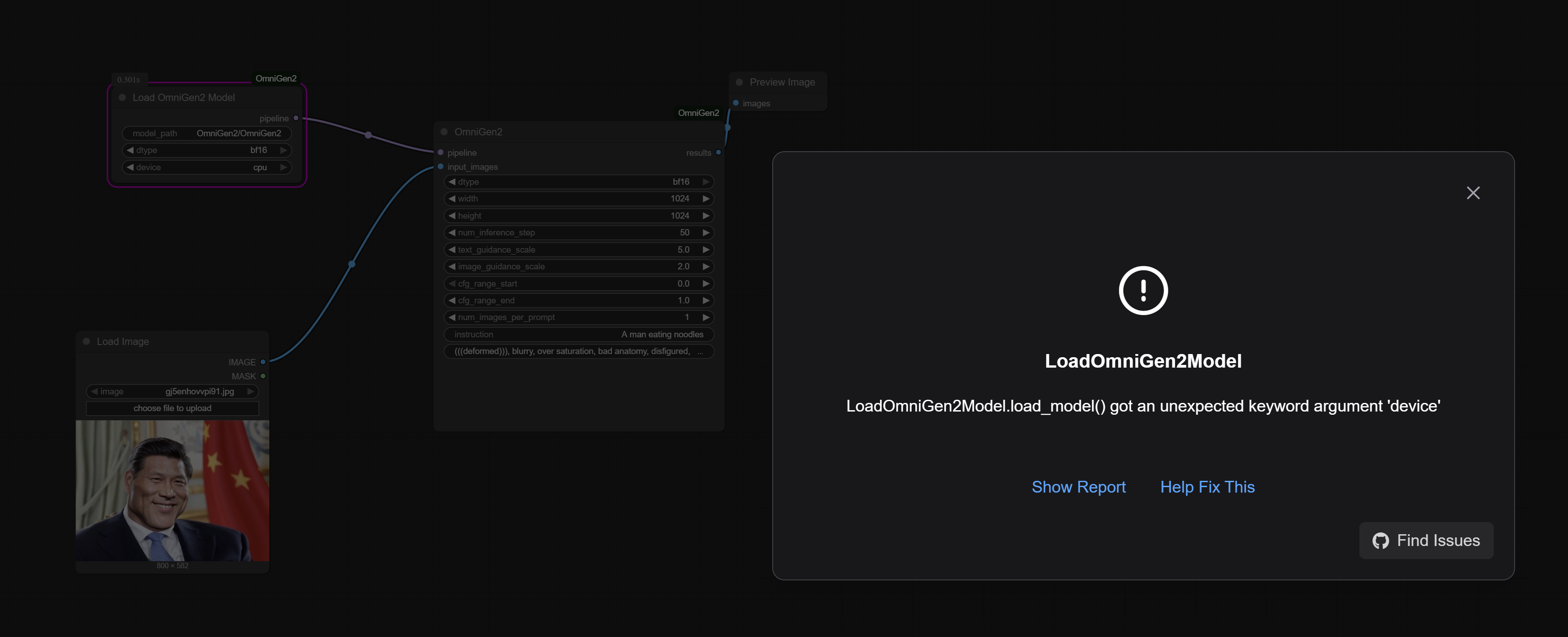Decrease num_images_per_prompt value

[x=452, y=317]
